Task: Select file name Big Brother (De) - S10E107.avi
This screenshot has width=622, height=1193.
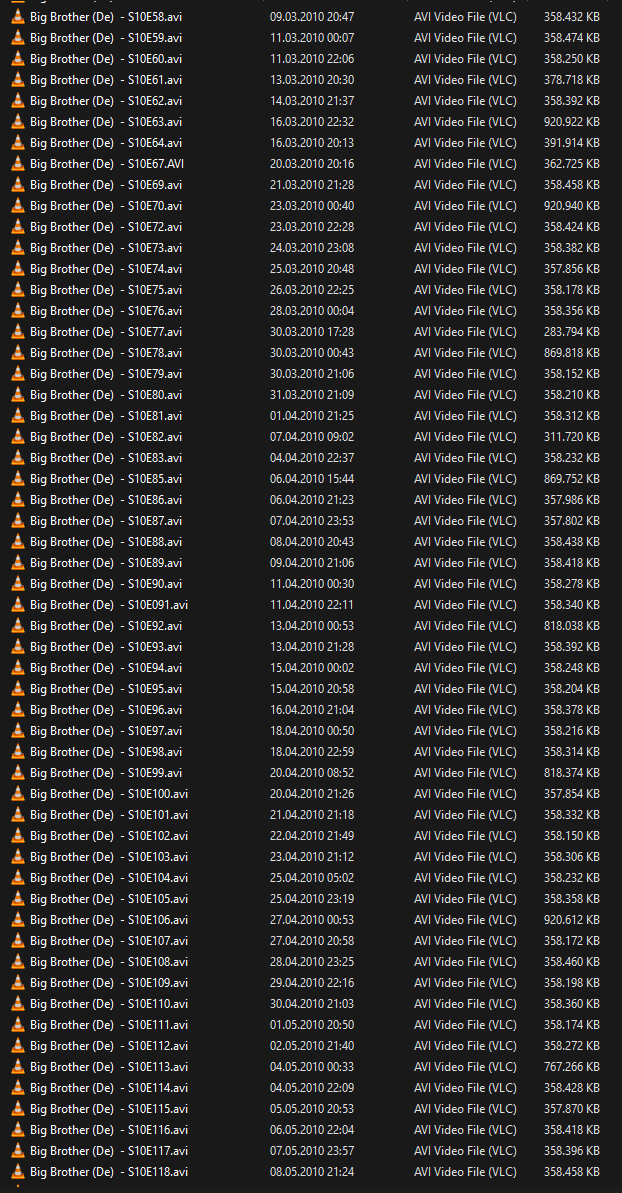Action: point(109,940)
